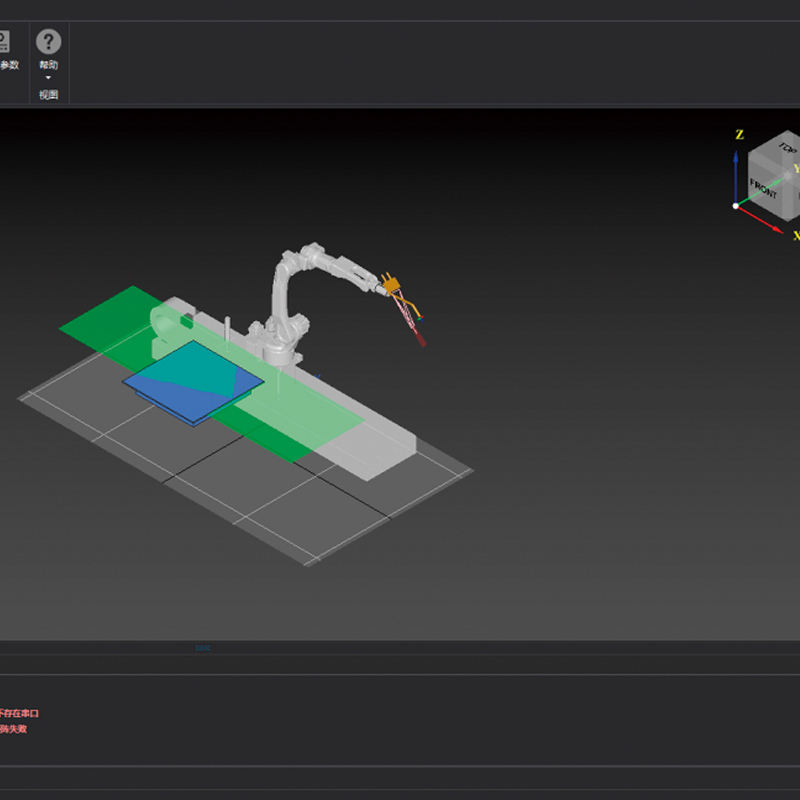Click the output panel splitter handle
The height and width of the screenshot is (800, 800).
click(203, 648)
